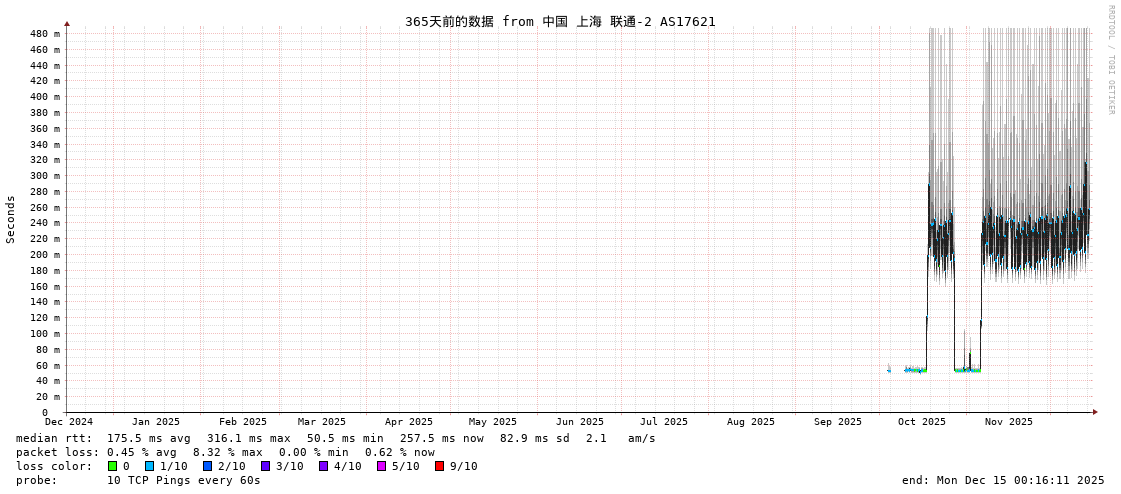
Task: Click the violet 4/10 loss swatch
Action: tap(324, 466)
